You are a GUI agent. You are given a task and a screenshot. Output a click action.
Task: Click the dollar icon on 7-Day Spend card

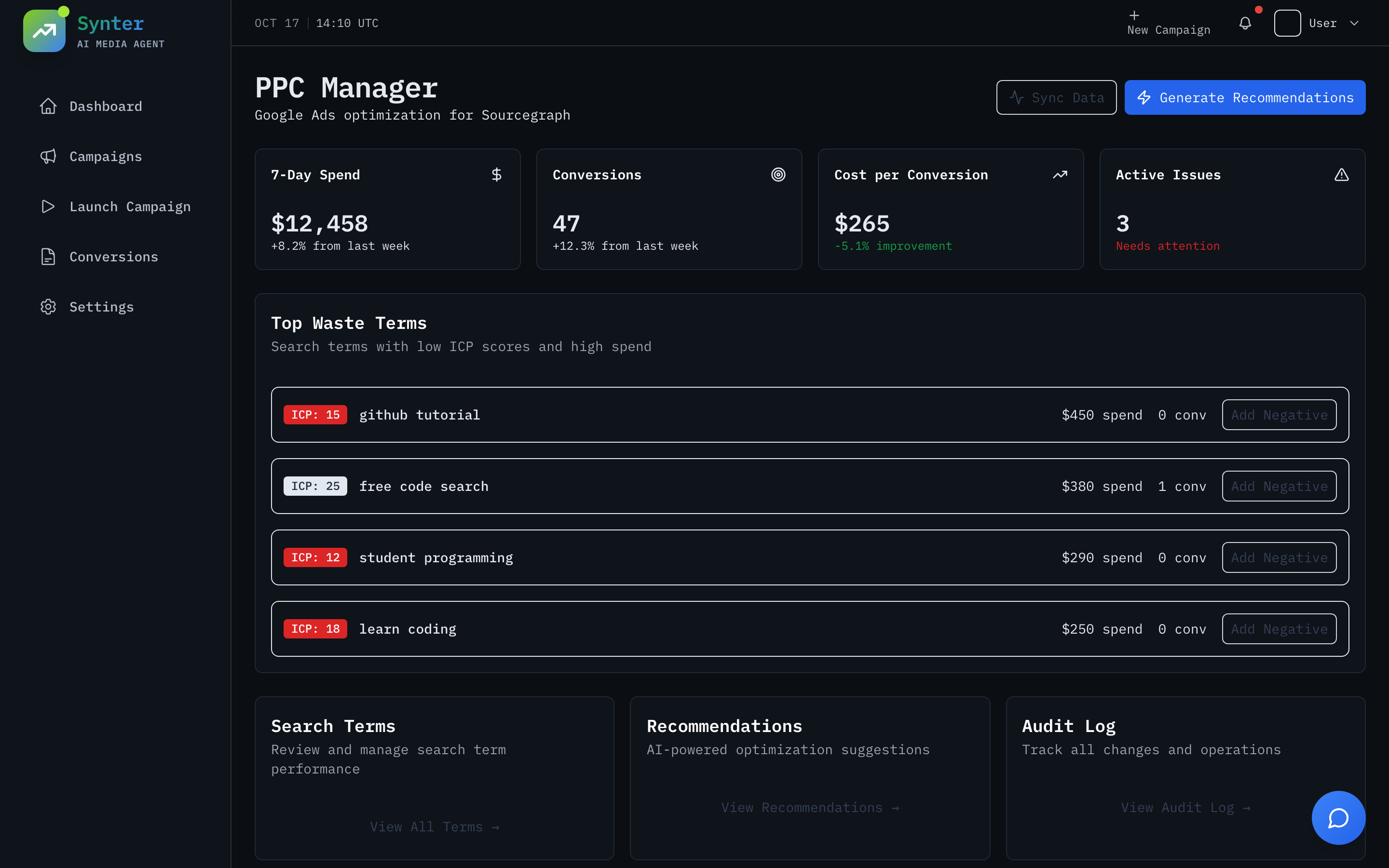(496, 175)
